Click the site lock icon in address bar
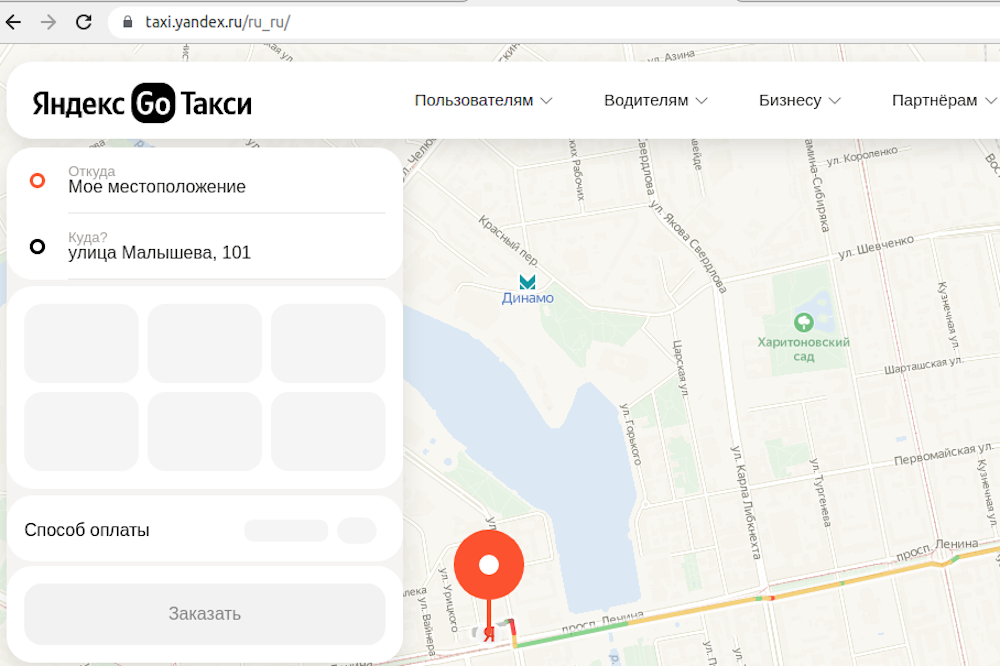The height and width of the screenshot is (666, 1000). [126, 21]
